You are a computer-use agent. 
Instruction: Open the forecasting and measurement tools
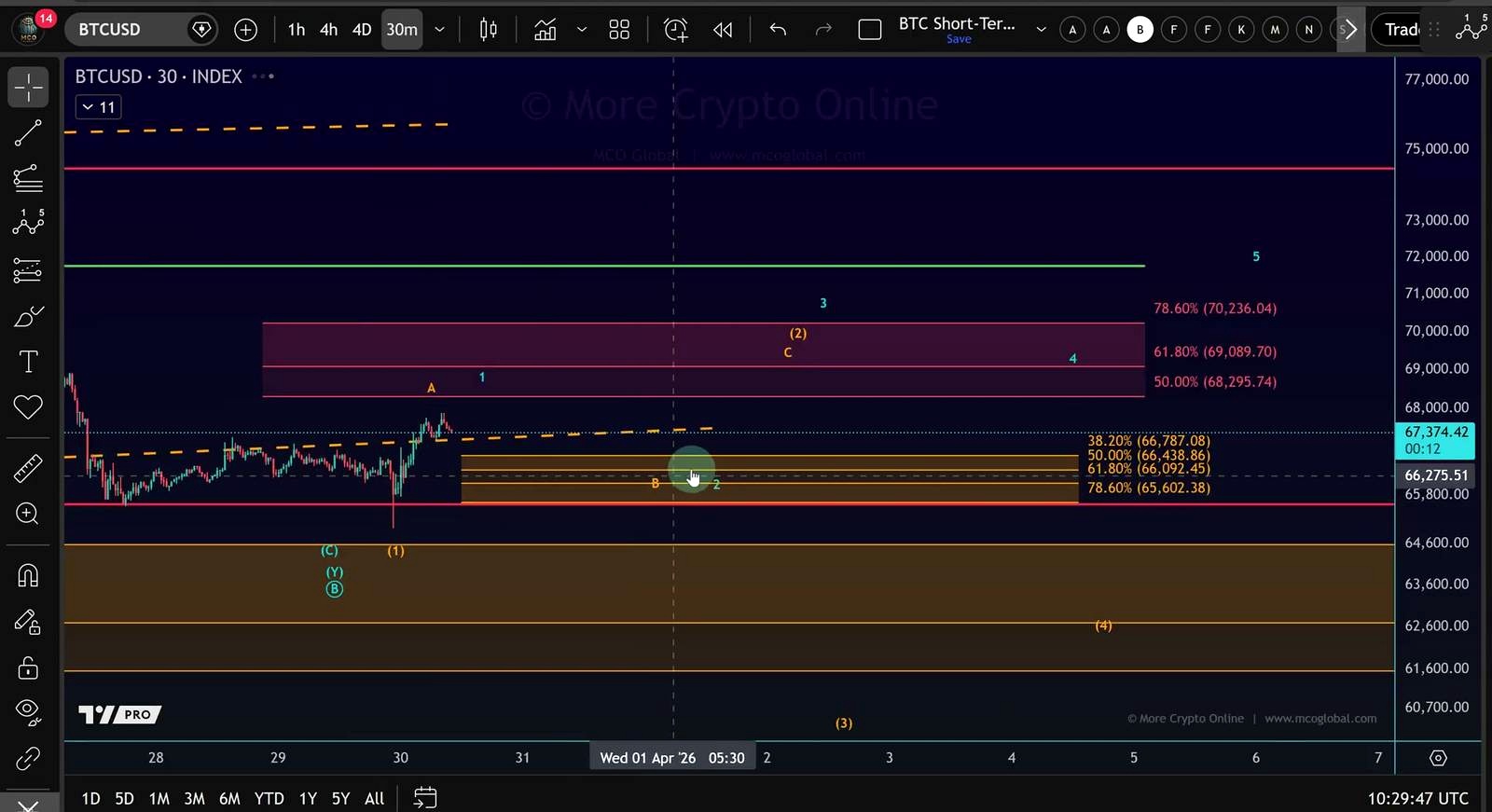pos(28,270)
